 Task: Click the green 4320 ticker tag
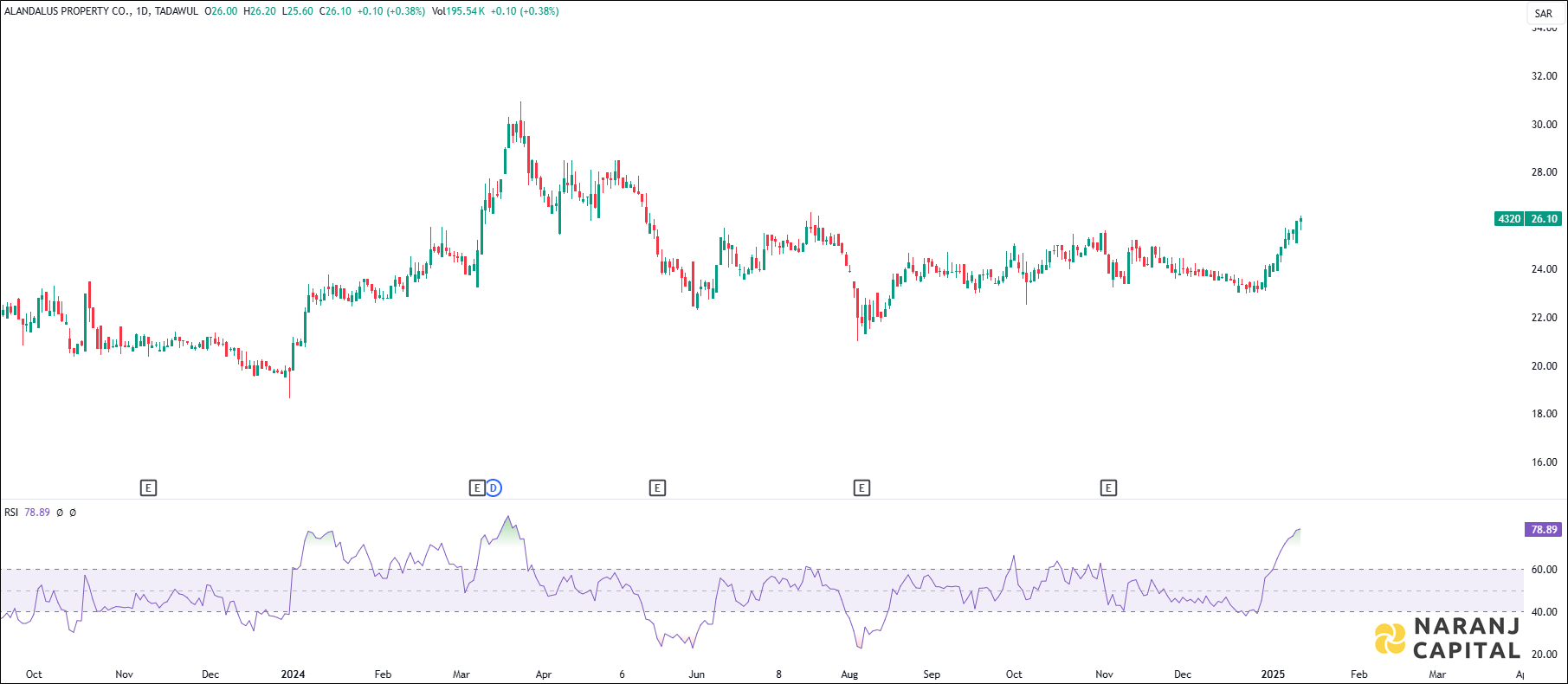[1509, 219]
